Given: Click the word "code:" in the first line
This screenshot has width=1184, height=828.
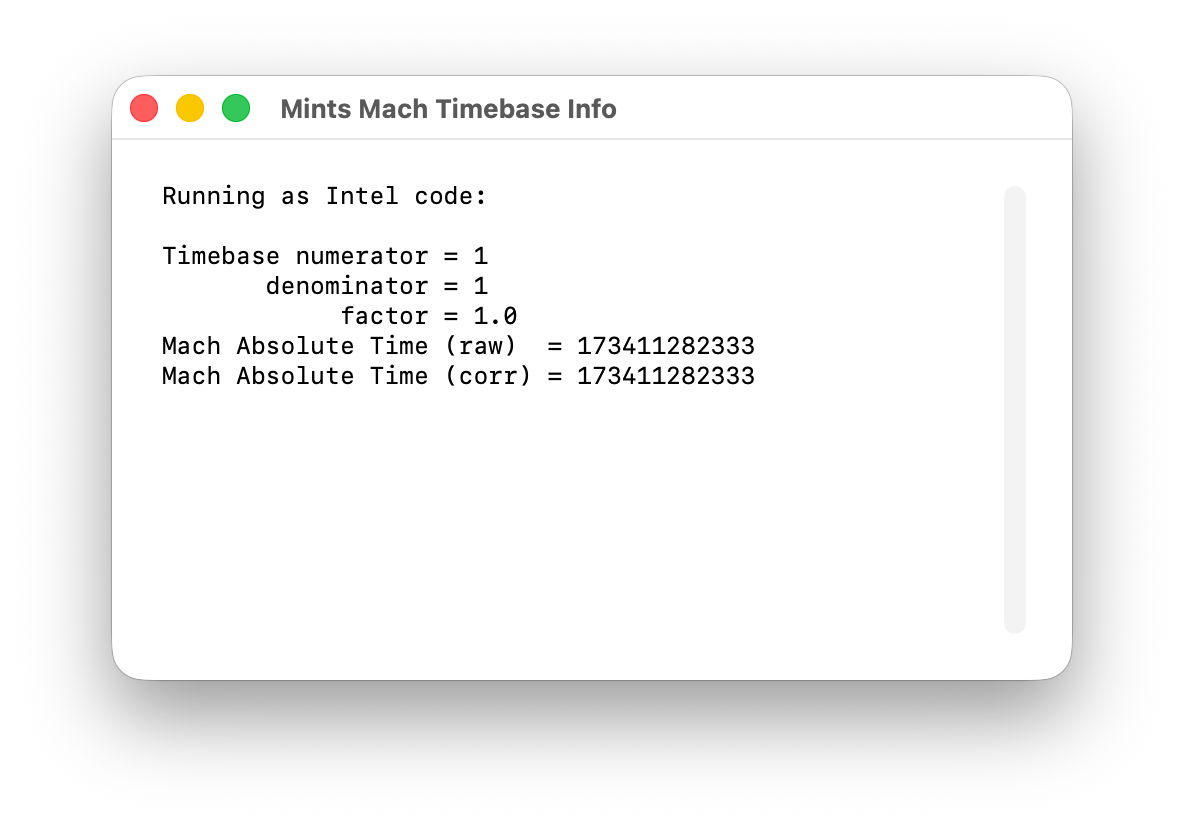Looking at the screenshot, I should (451, 196).
